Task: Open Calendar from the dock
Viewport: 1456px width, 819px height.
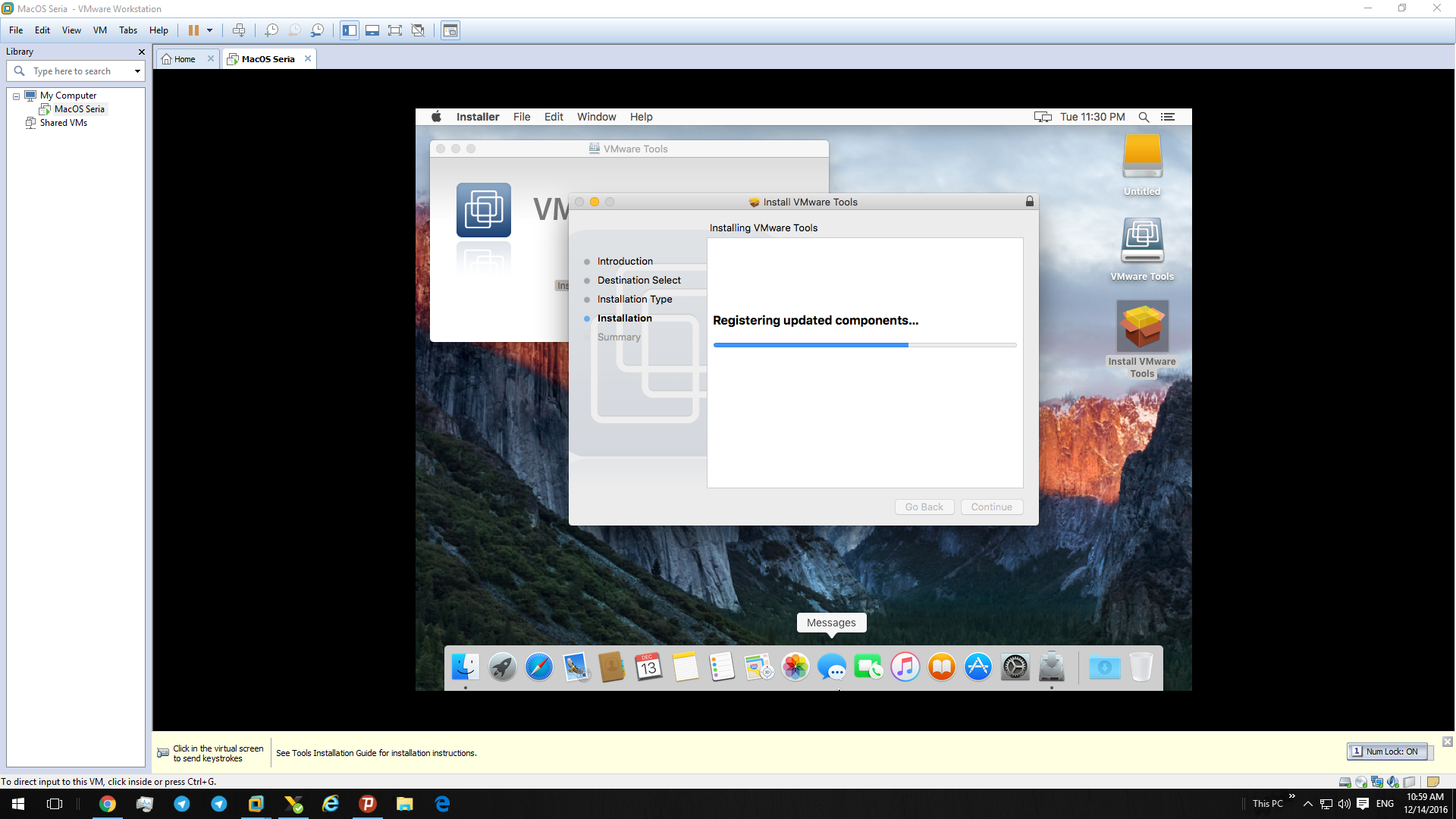Action: pyautogui.click(x=648, y=667)
